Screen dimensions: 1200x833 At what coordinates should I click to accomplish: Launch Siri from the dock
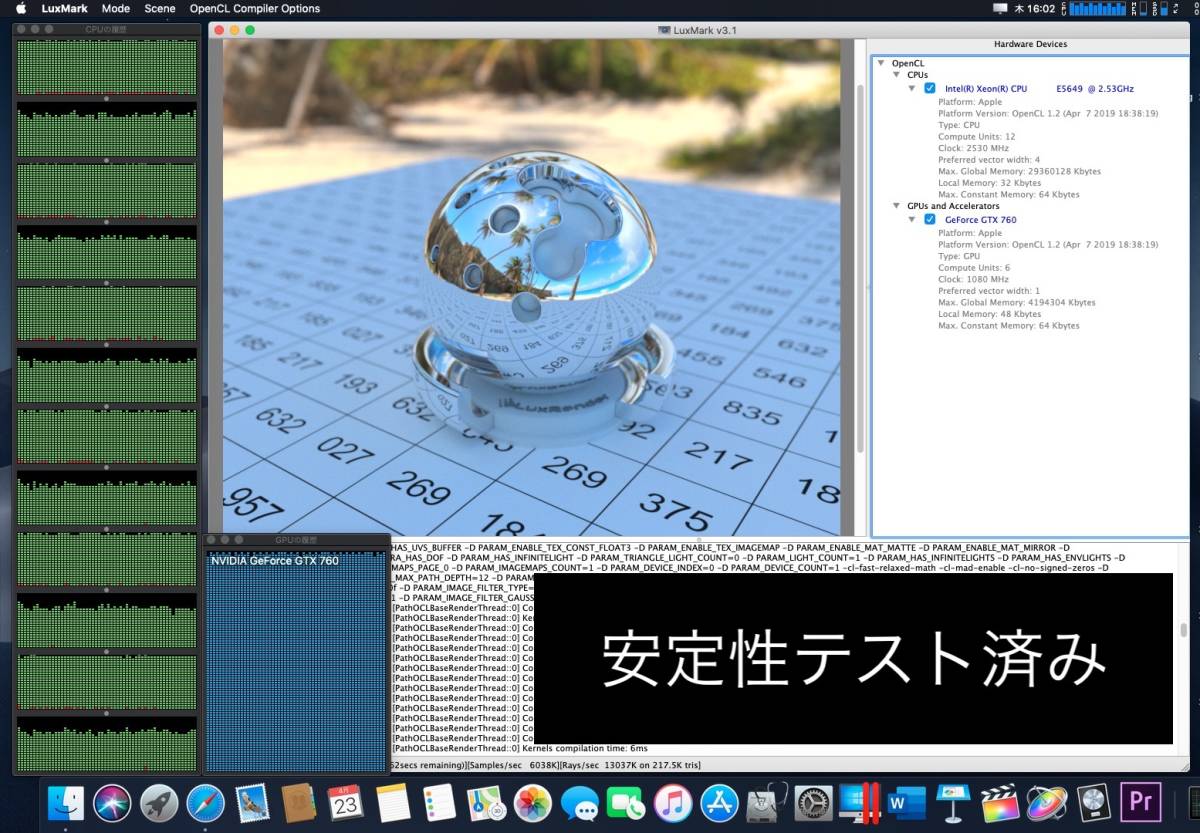(x=112, y=802)
